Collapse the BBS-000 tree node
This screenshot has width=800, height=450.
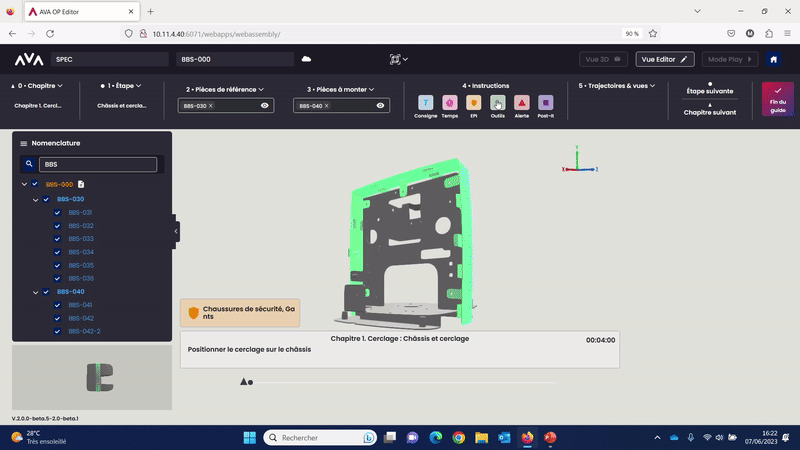[x=24, y=184]
